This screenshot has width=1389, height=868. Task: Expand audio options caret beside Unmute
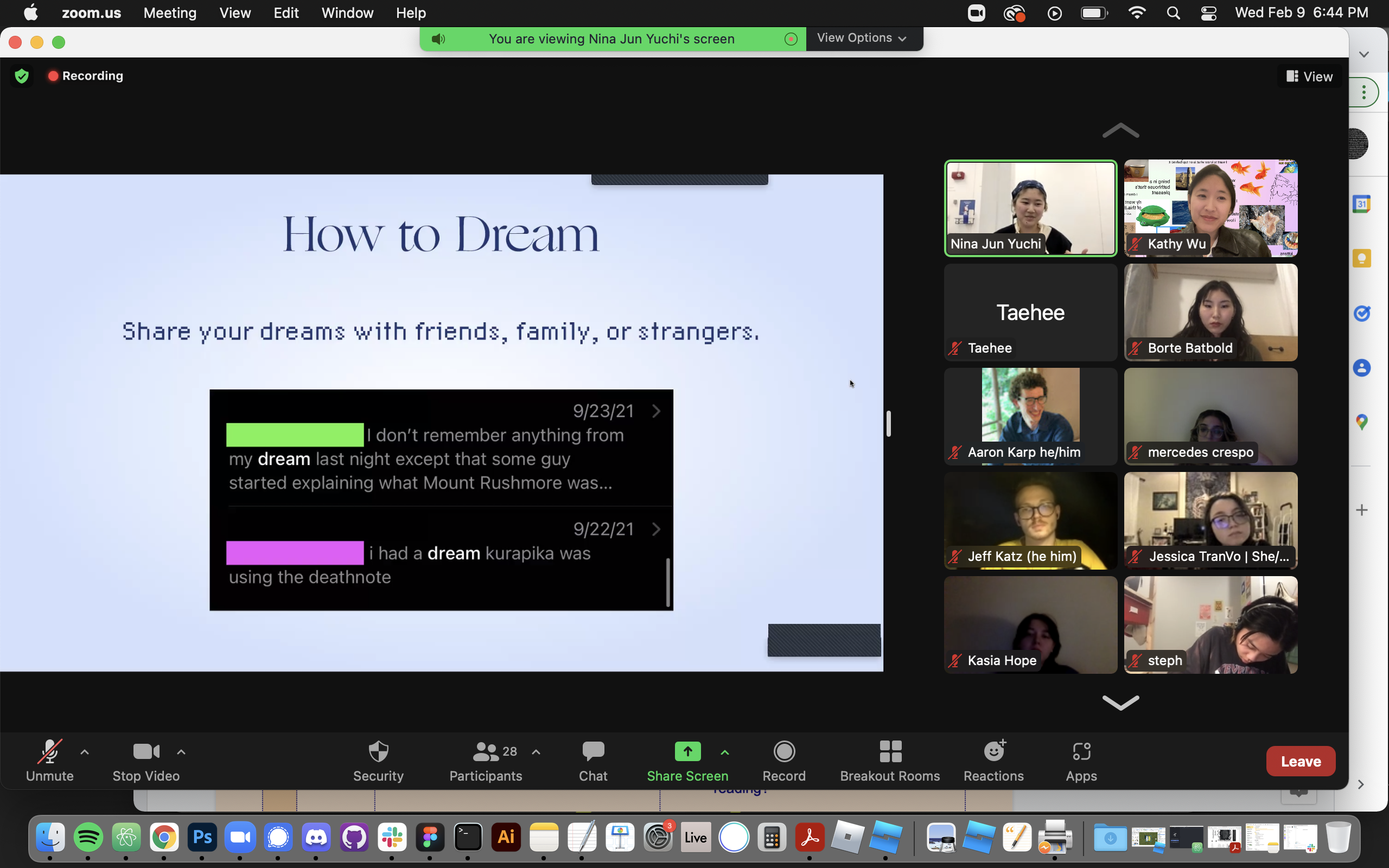85,752
